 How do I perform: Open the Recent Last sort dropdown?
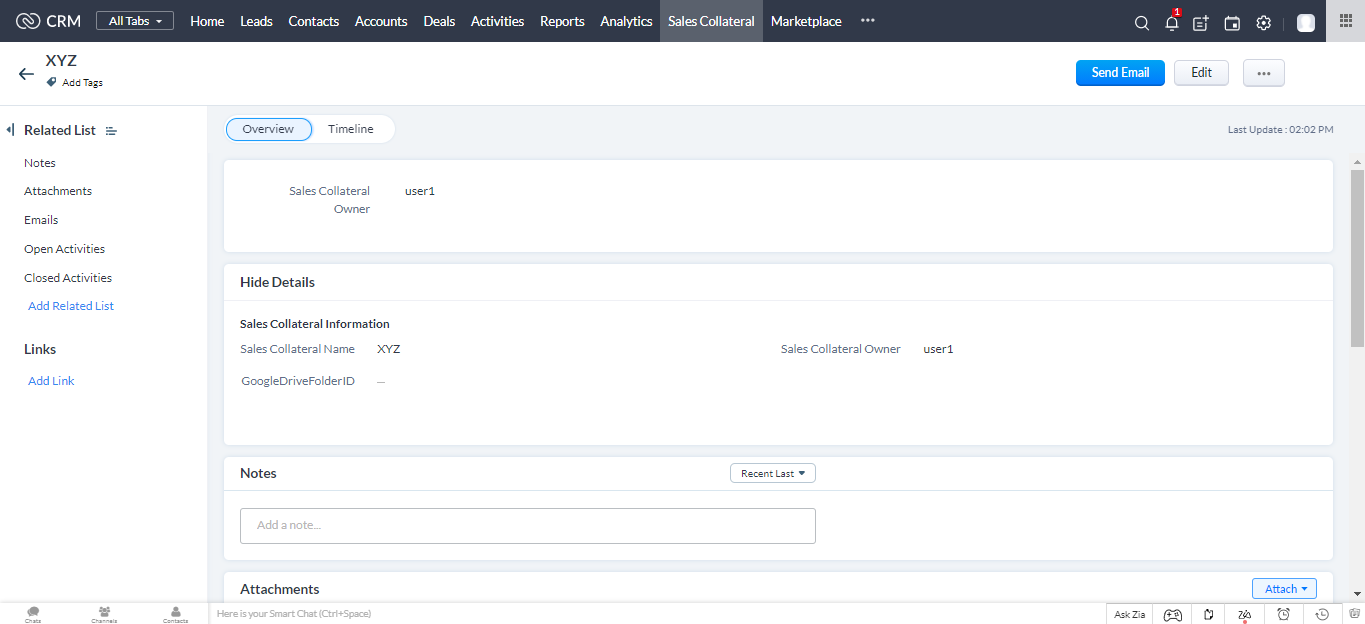772,473
